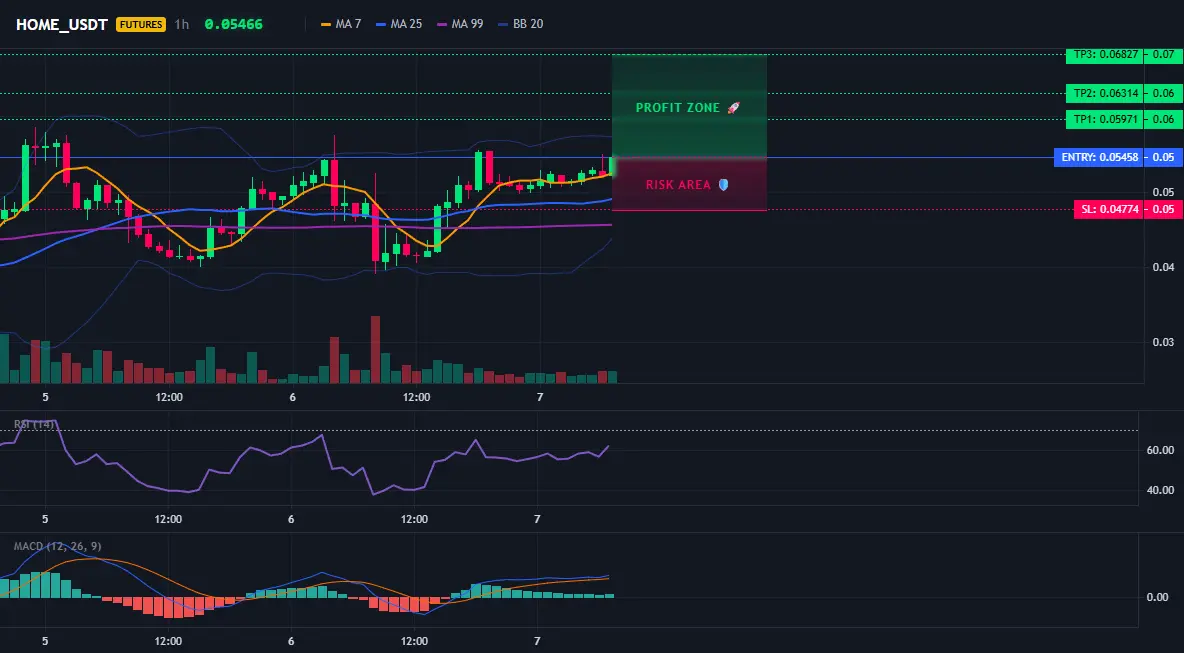Click the HOME_USDT symbol name
This screenshot has width=1184, height=653.
coord(63,24)
